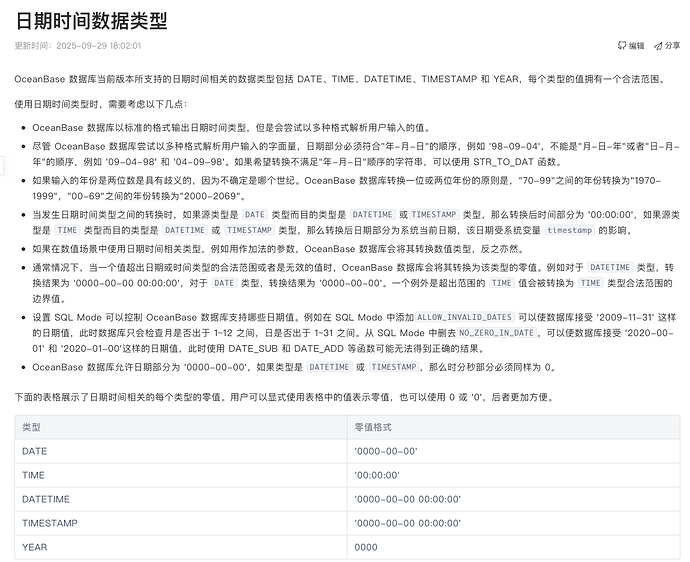Select the YEAR cell in the table
This screenshot has height=562, width=690.
pyautogui.click(x=34, y=547)
